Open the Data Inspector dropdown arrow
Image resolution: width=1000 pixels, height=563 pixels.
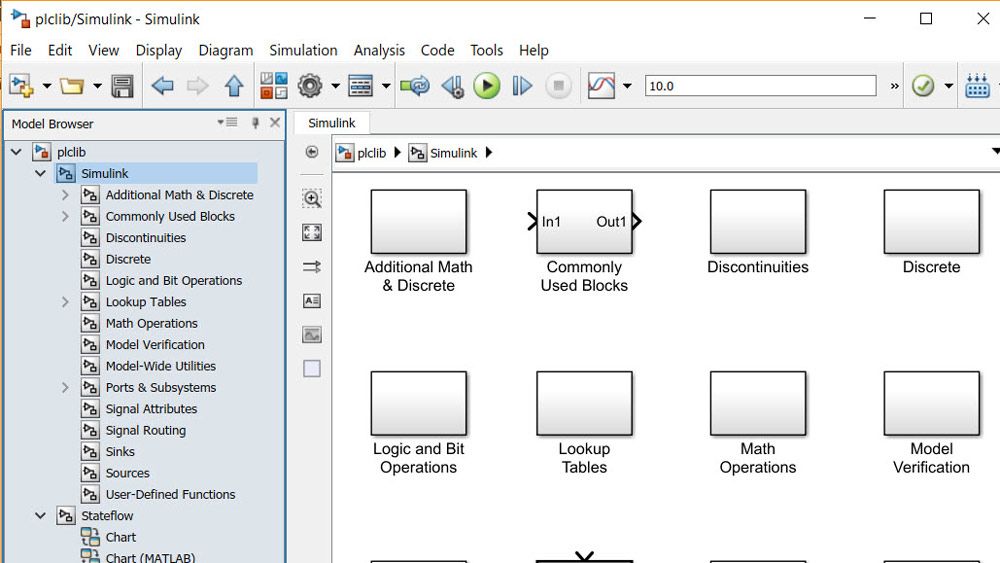point(627,86)
